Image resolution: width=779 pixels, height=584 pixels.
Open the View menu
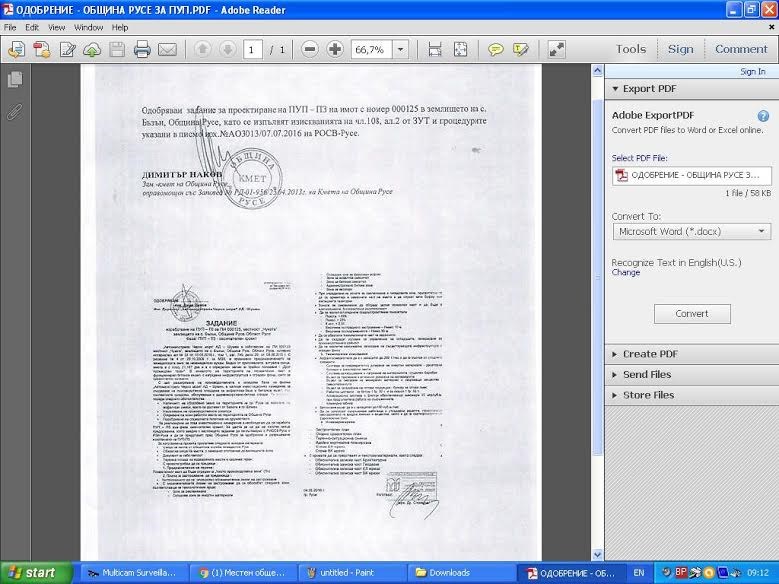[x=57, y=27]
